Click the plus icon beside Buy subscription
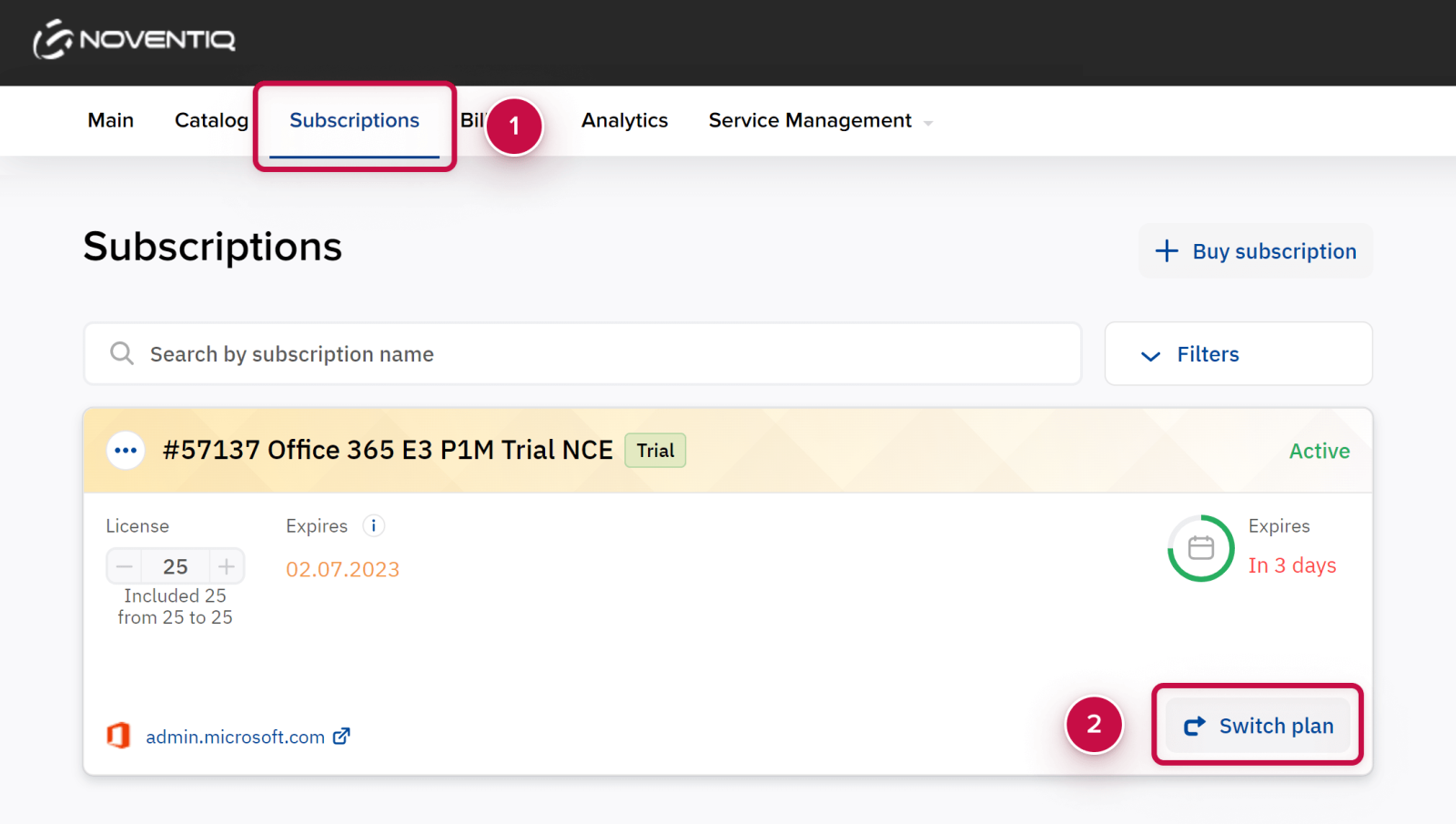 pyautogui.click(x=1167, y=251)
